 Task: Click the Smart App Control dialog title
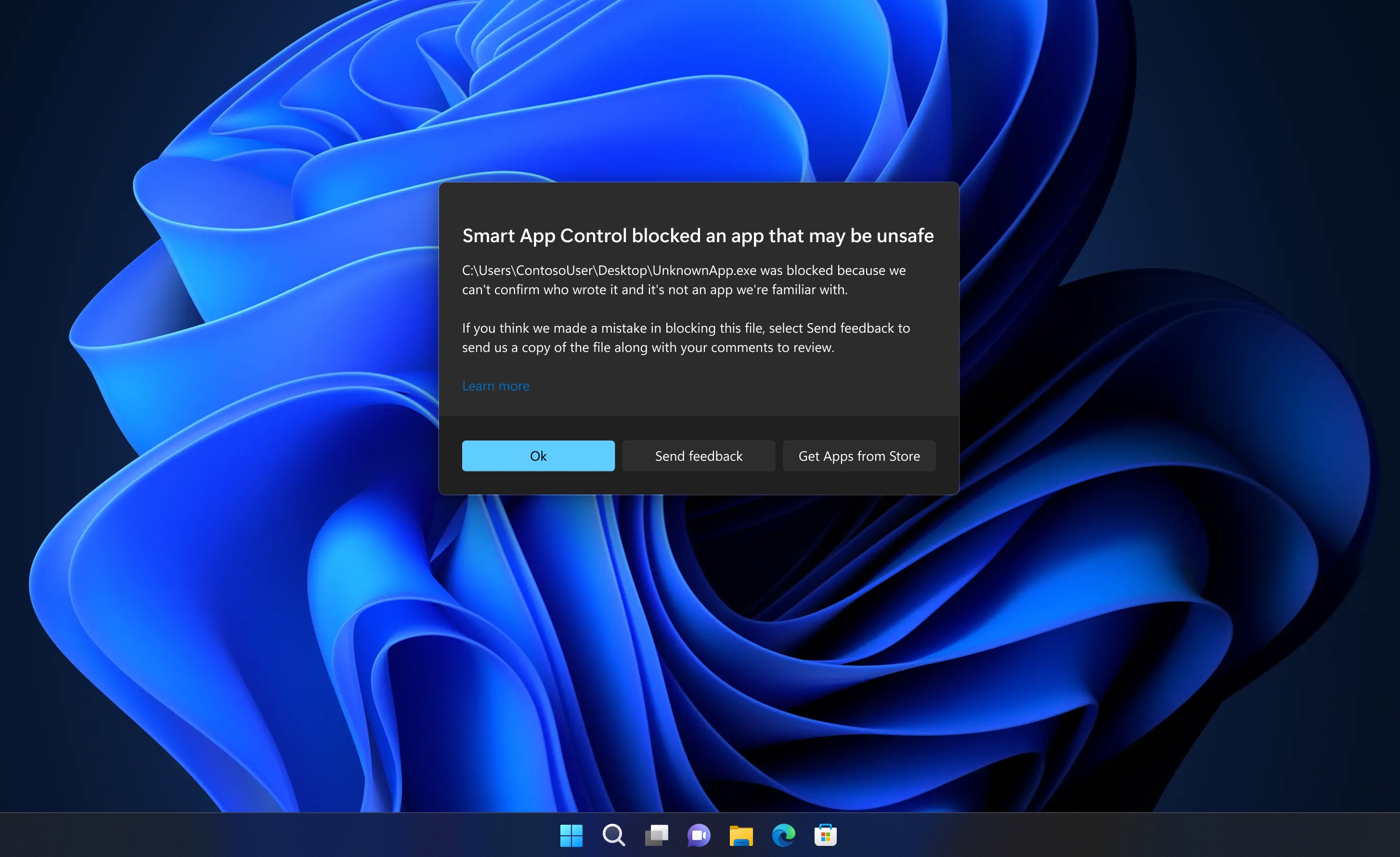pos(698,235)
